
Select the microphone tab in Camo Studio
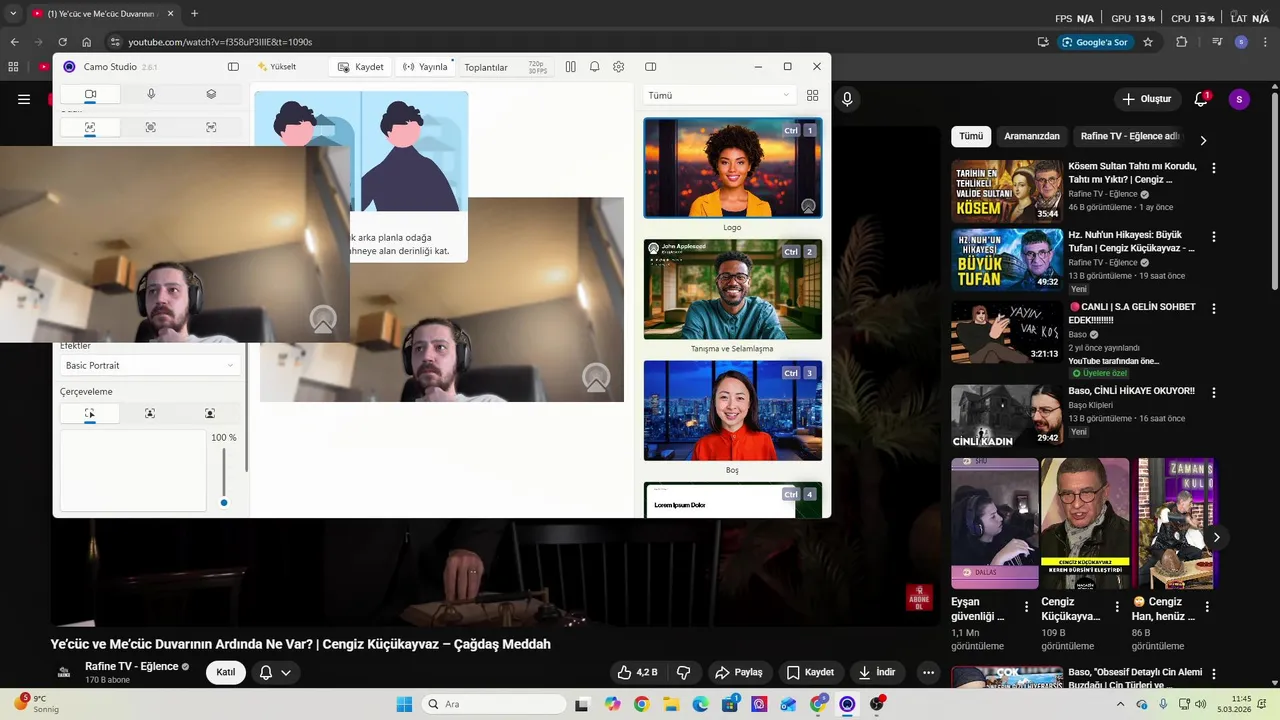[x=151, y=94]
